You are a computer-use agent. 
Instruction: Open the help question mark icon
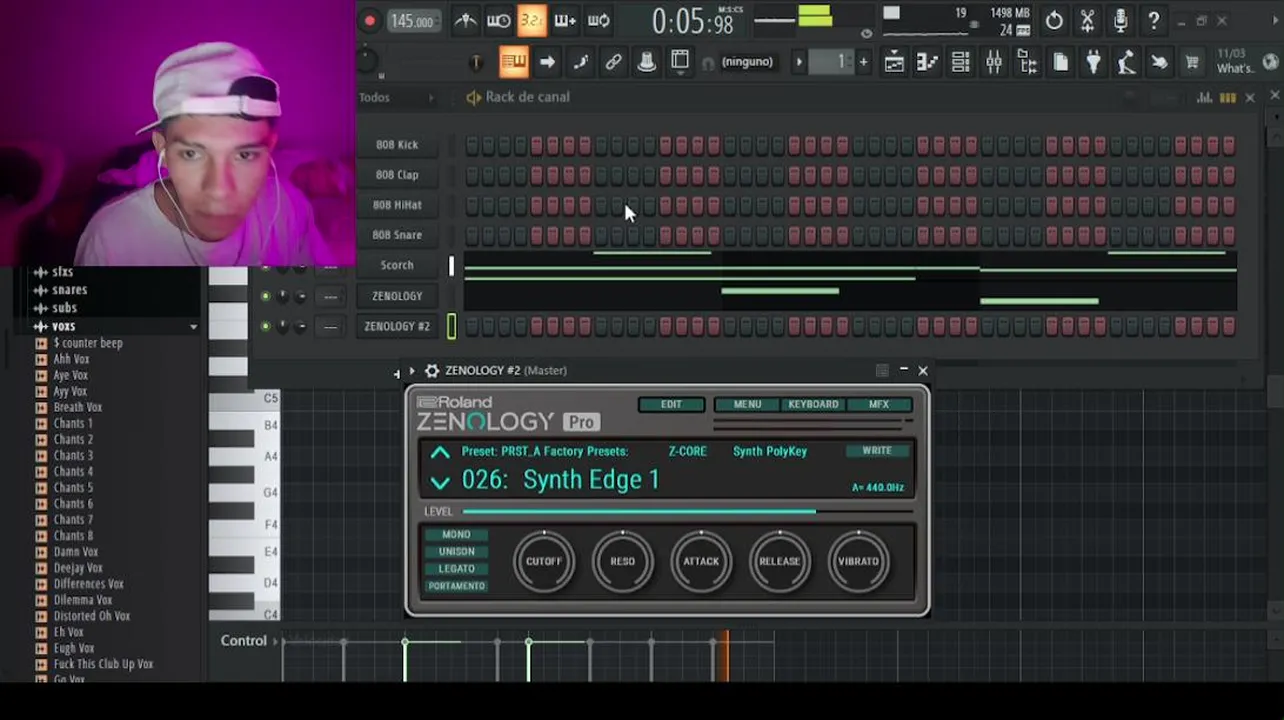1153,20
